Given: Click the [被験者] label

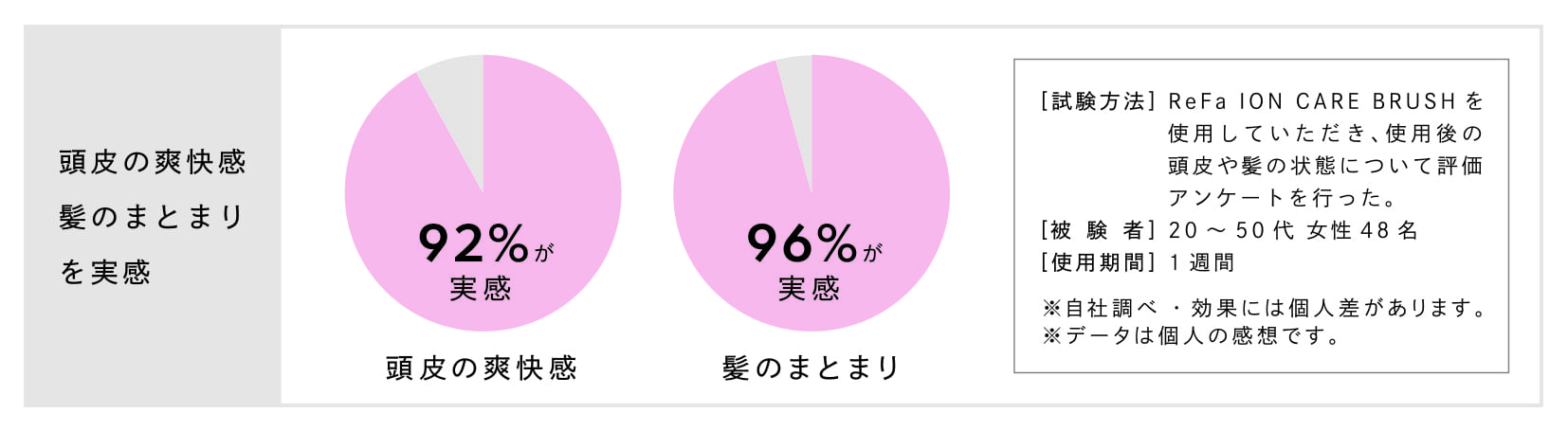Looking at the screenshot, I should (1098, 230).
